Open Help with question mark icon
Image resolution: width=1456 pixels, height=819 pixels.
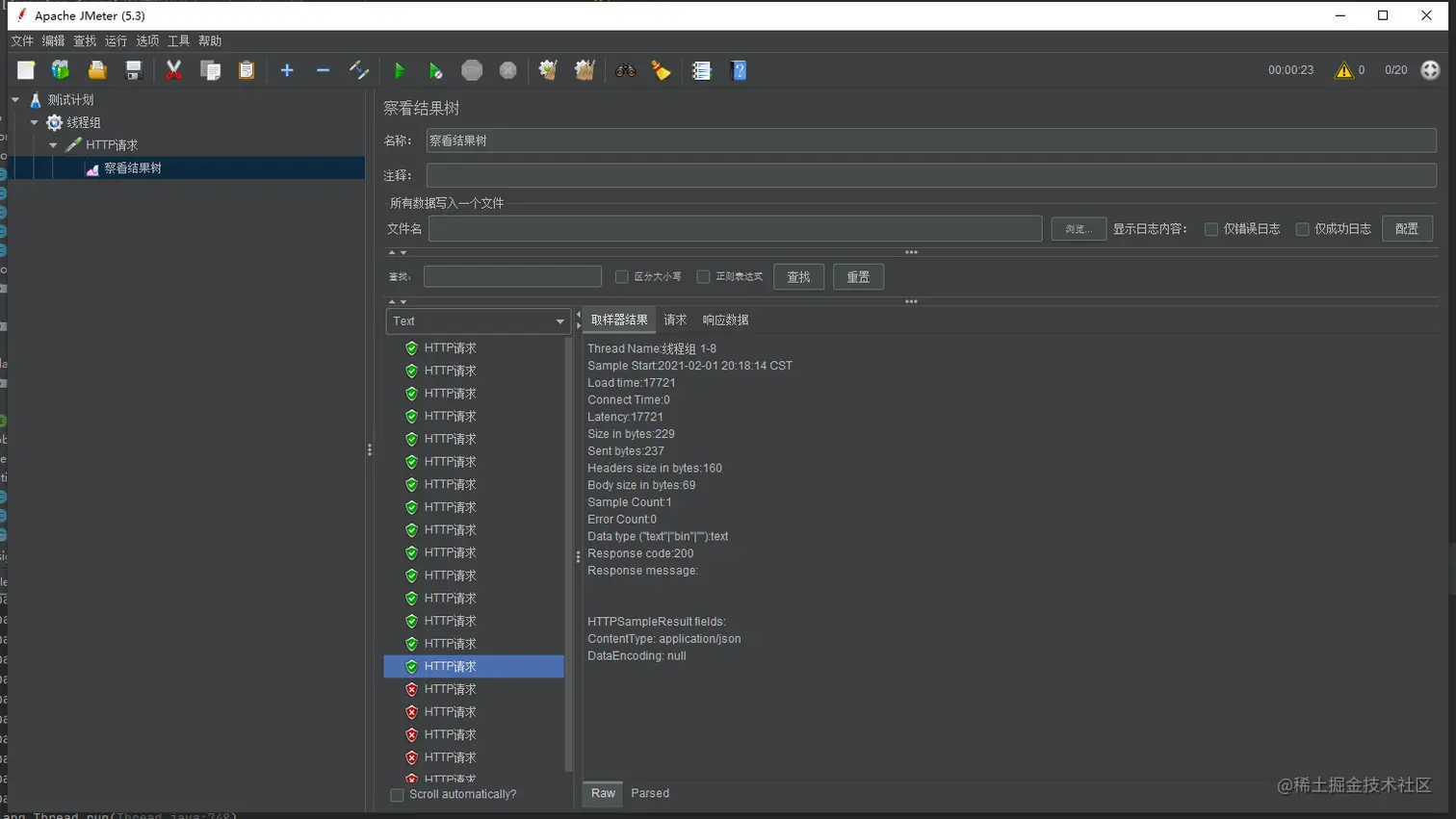click(739, 70)
